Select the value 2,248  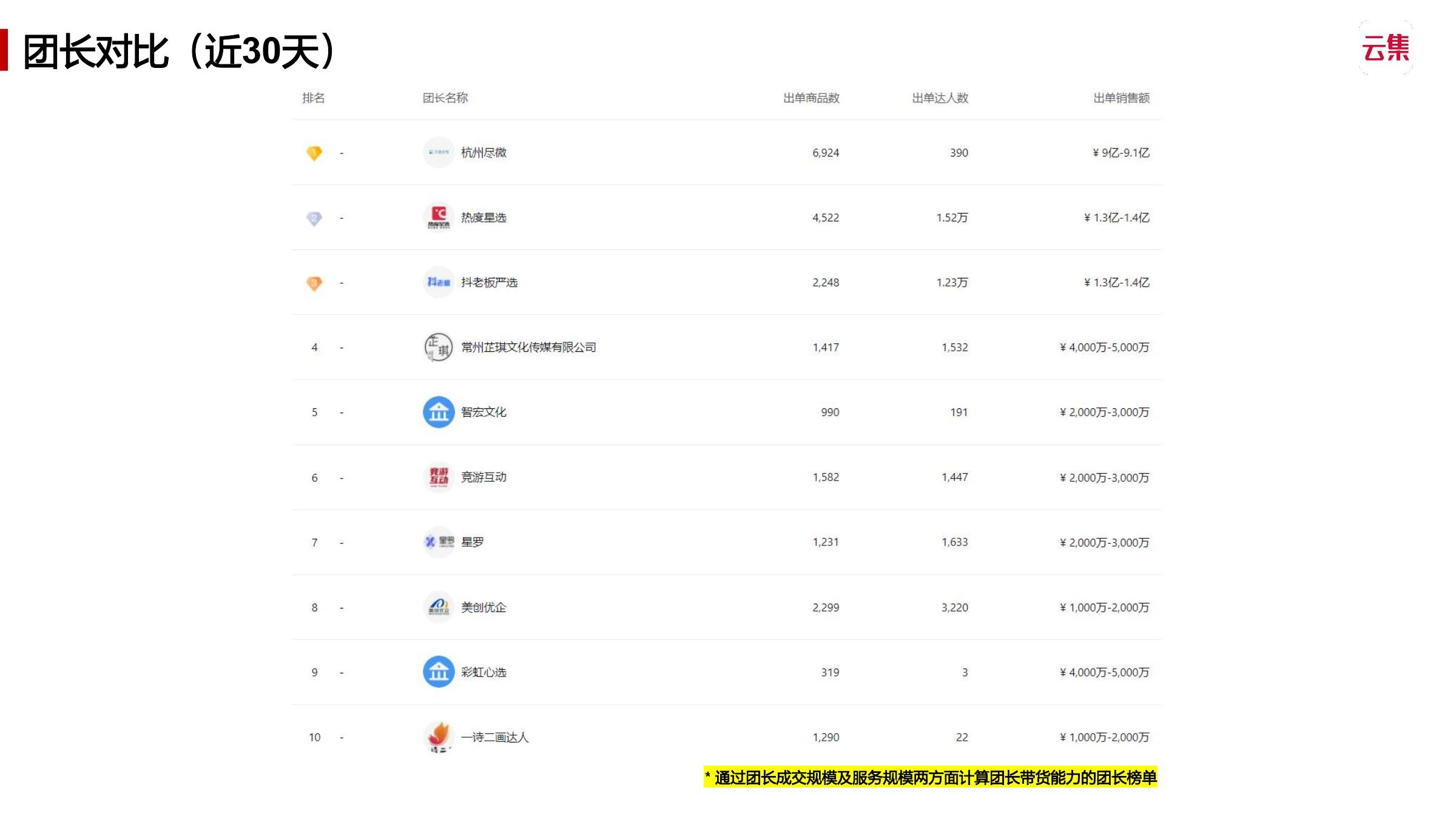pos(826,282)
